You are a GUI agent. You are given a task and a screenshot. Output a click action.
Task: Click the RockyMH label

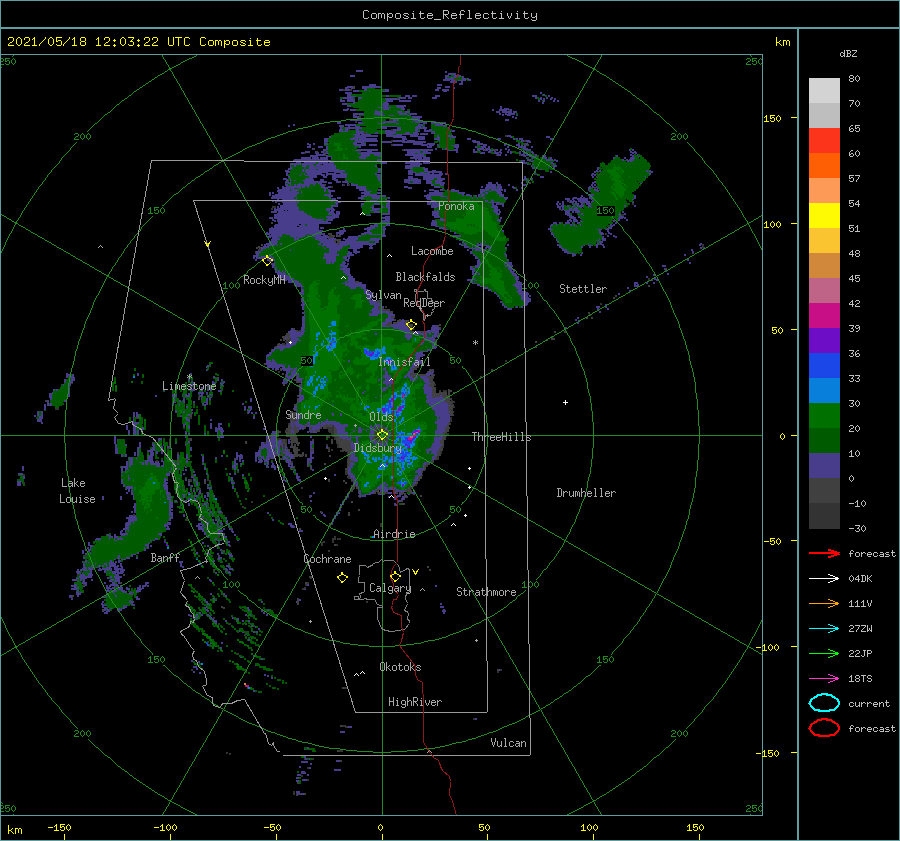pos(264,280)
